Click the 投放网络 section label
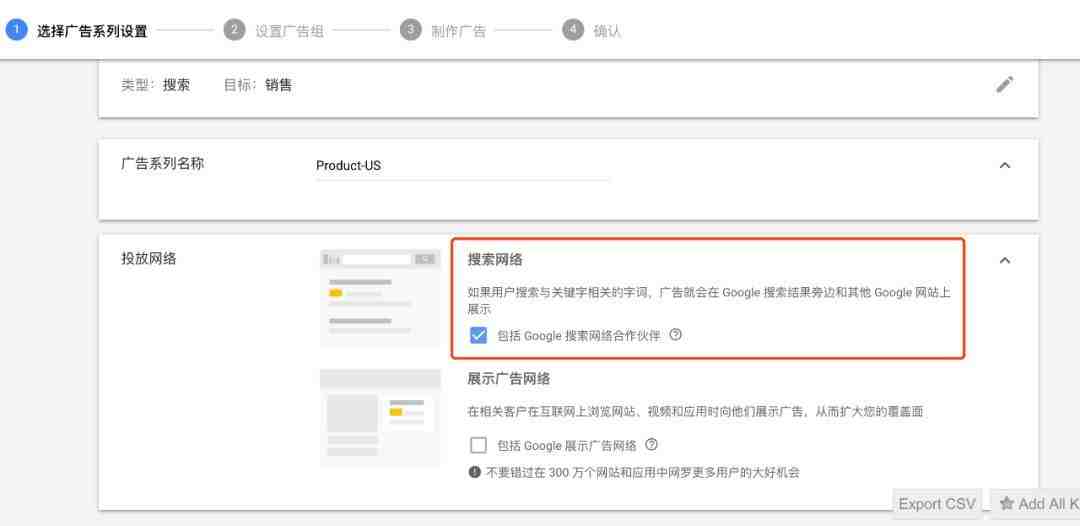This screenshot has height=526, width=1080. click(149, 259)
